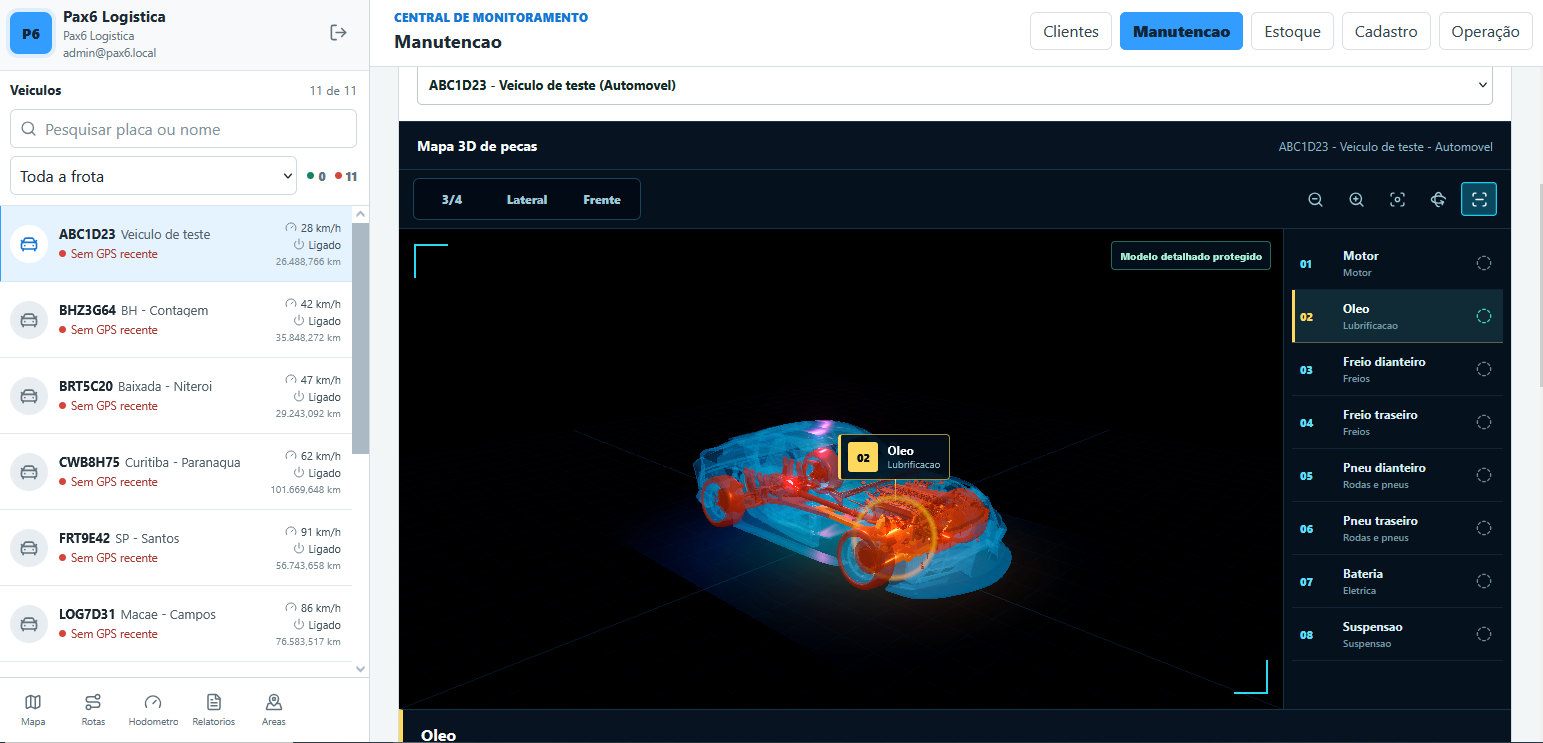Screen dimensions: 1543x743
Task: Toggle auto-rotate of the 3D model
Action: (x=1438, y=199)
